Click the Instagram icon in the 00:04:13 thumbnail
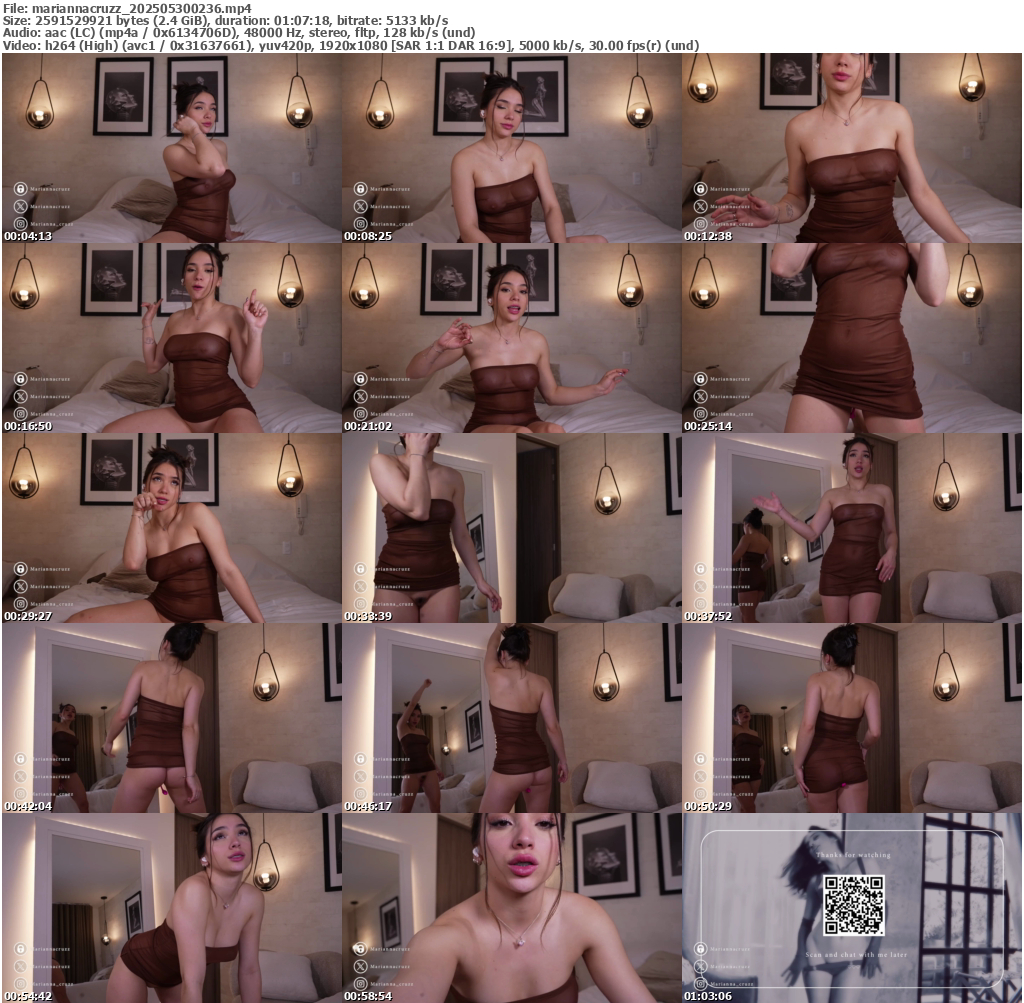 click(x=20, y=224)
